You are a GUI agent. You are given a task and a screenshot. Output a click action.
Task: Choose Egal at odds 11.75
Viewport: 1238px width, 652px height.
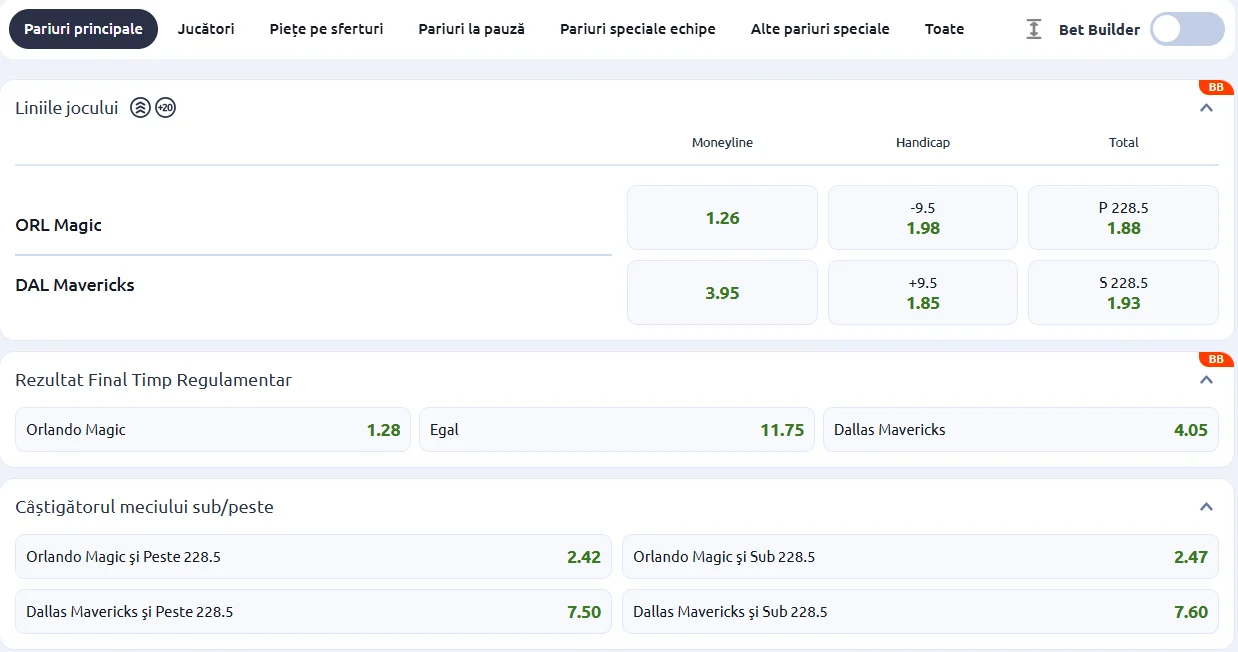pos(616,430)
